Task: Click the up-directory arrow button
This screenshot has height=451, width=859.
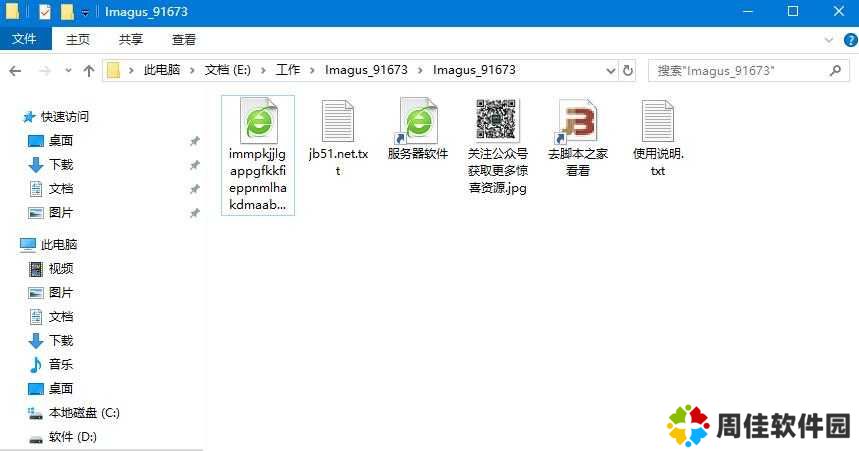Action: [89, 71]
